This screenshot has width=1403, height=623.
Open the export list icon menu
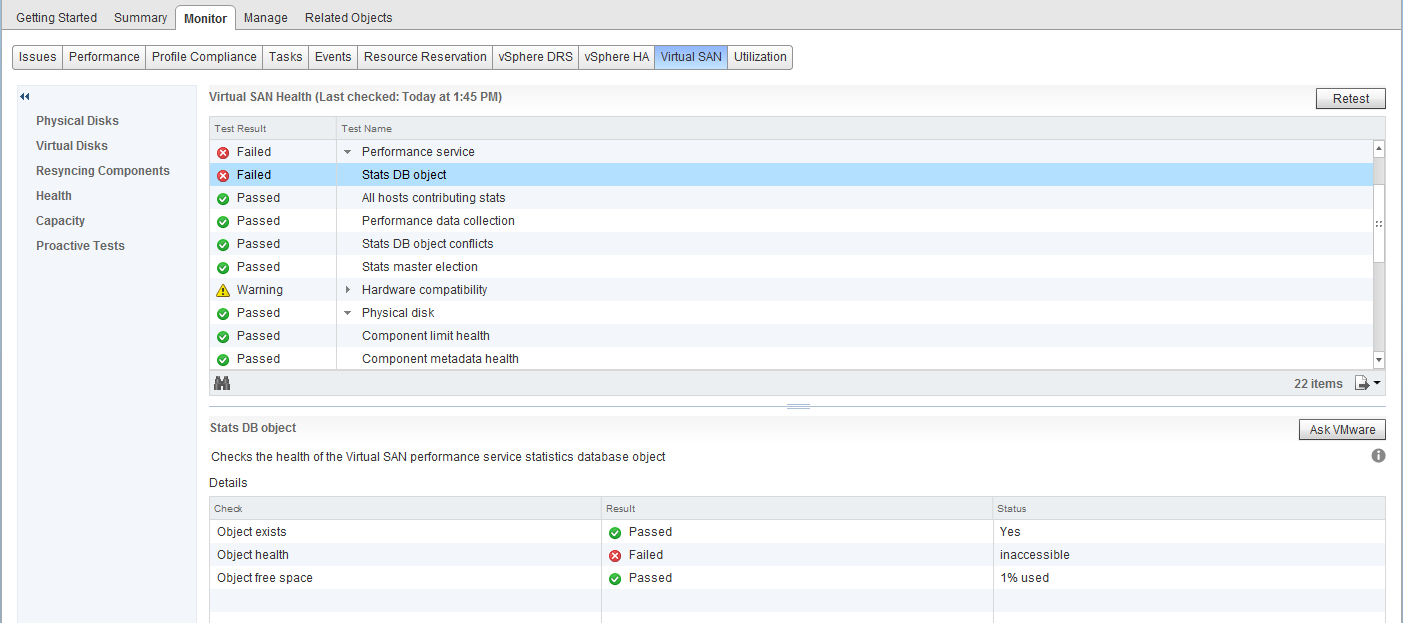[1367, 383]
